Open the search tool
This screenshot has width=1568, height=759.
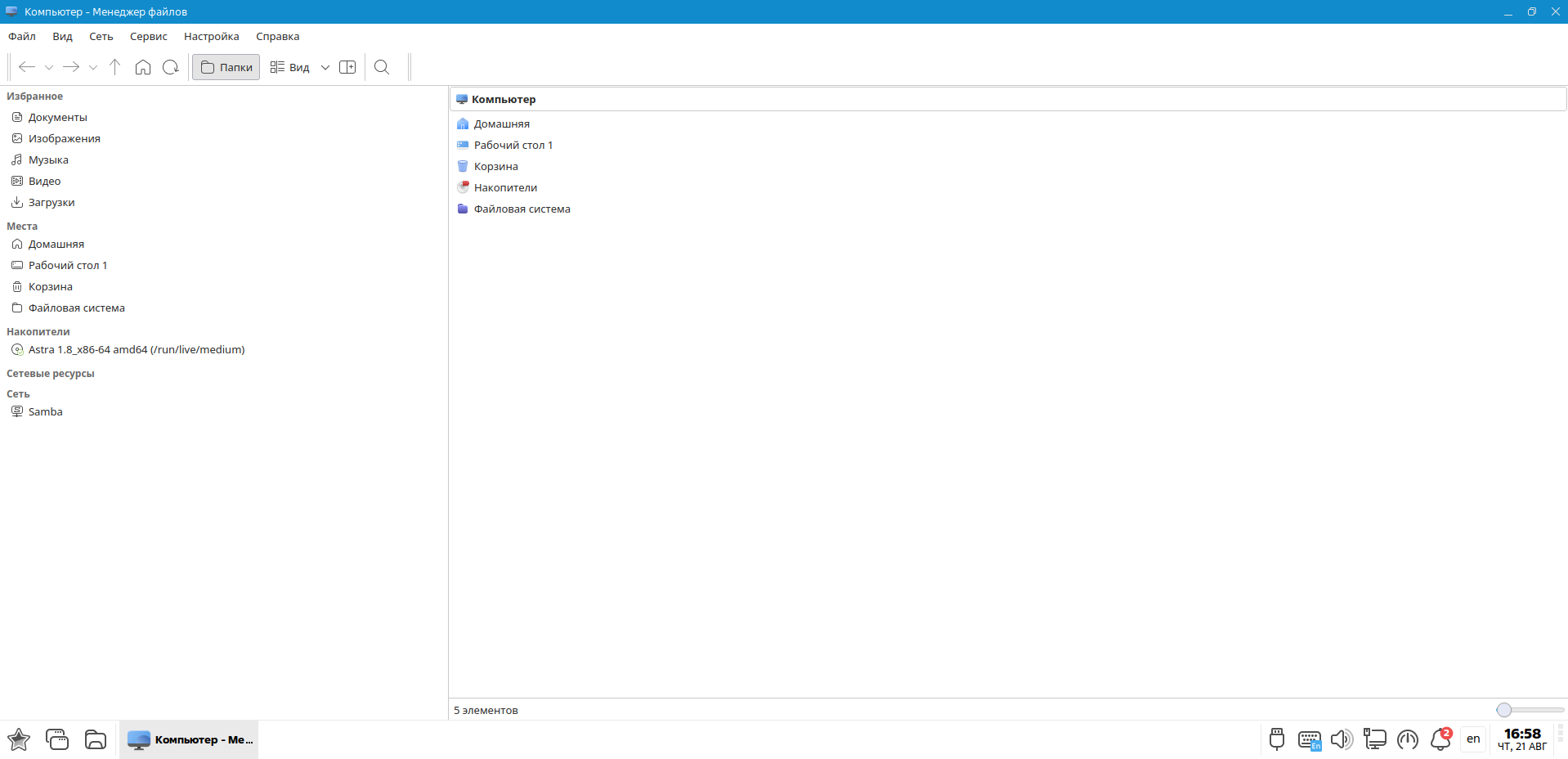pyautogui.click(x=382, y=67)
